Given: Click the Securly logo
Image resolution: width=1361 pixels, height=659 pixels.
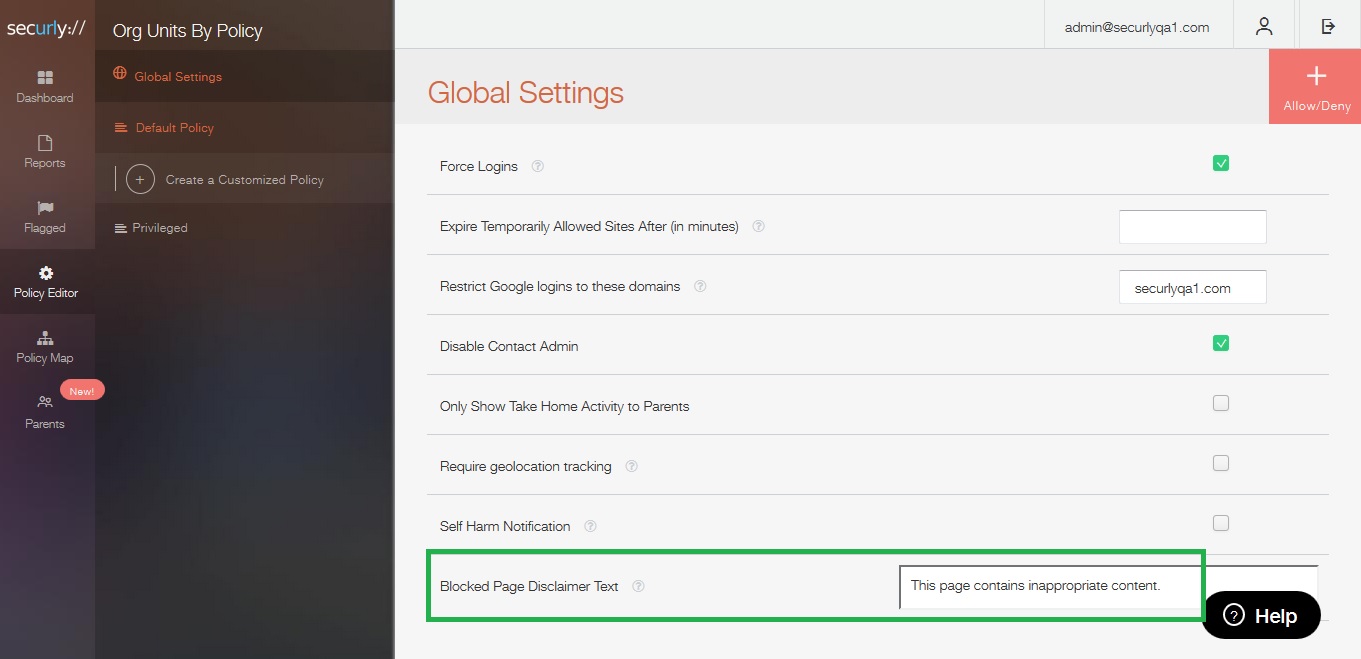Looking at the screenshot, I should click(x=46, y=29).
